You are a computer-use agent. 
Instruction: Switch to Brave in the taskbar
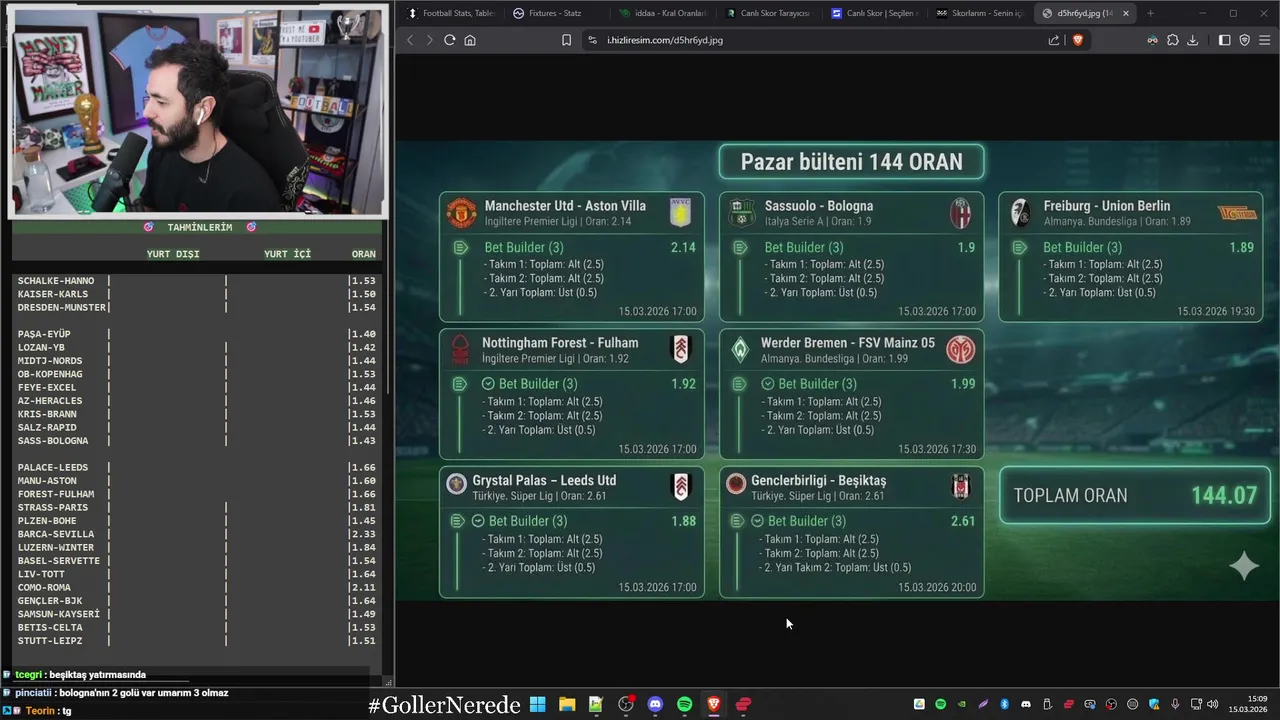click(x=714, y=704)
